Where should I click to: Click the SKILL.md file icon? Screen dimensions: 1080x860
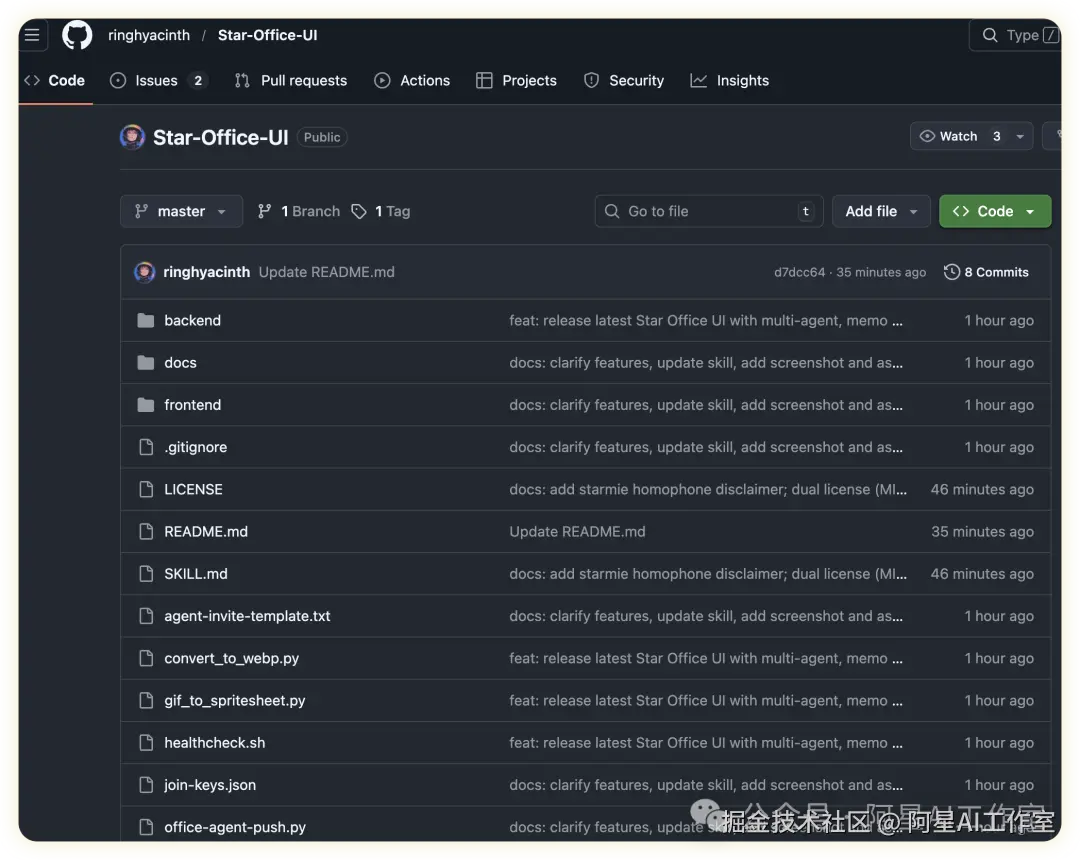tap(146, 574)
